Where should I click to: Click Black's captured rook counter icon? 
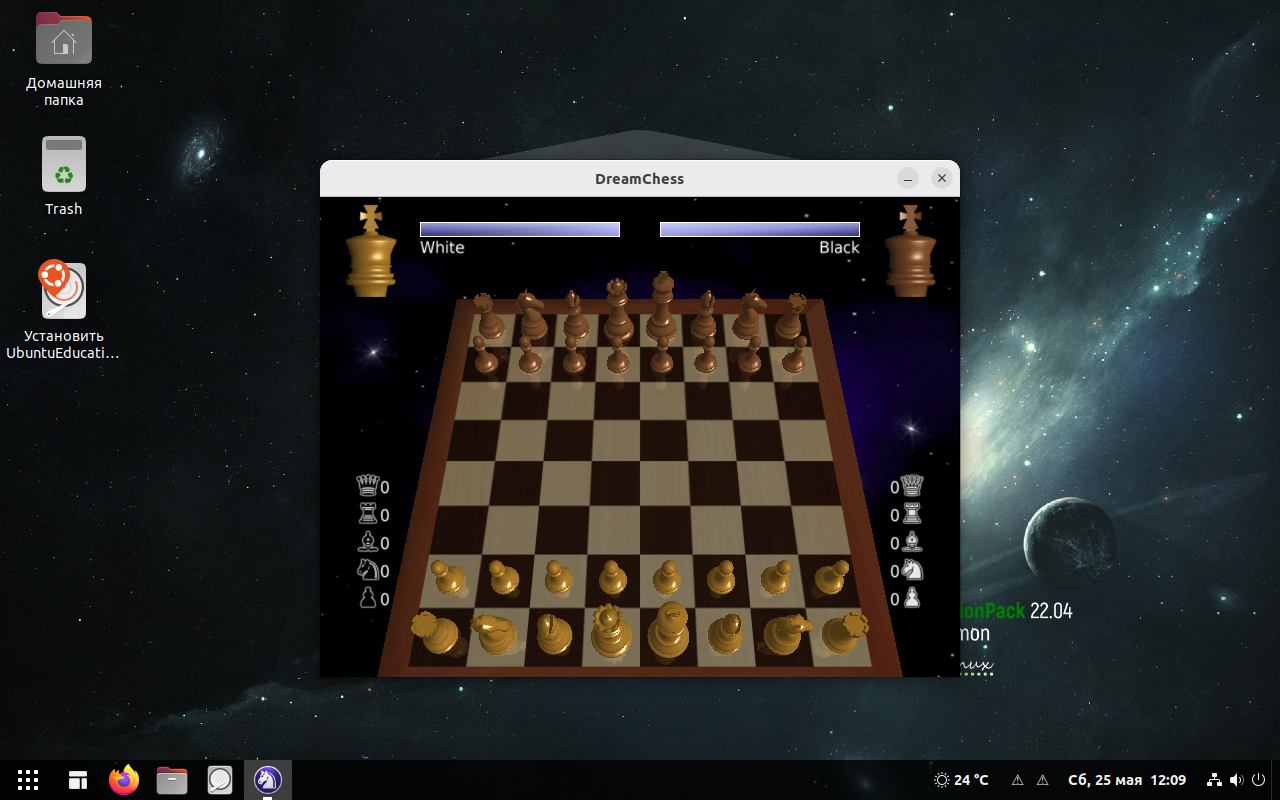coord(912,514)
